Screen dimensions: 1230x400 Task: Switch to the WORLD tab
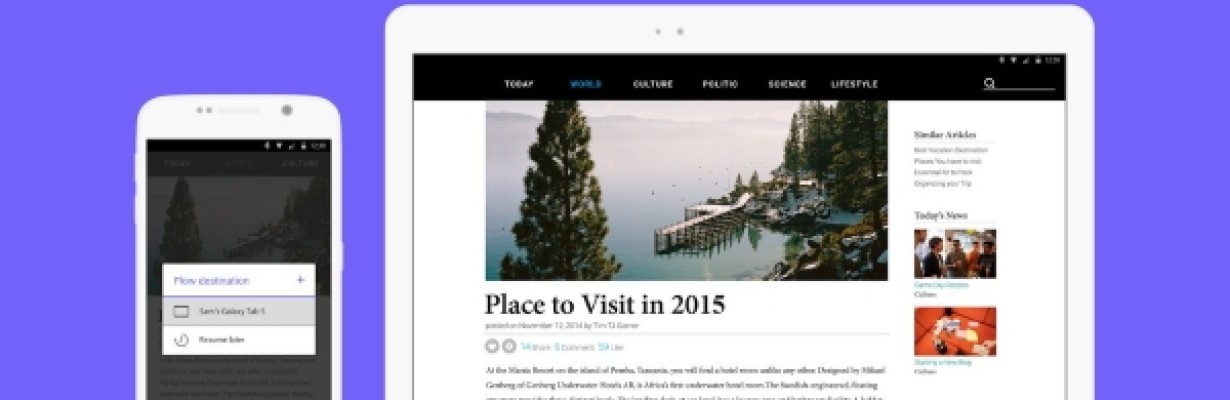tap(585, 84)
